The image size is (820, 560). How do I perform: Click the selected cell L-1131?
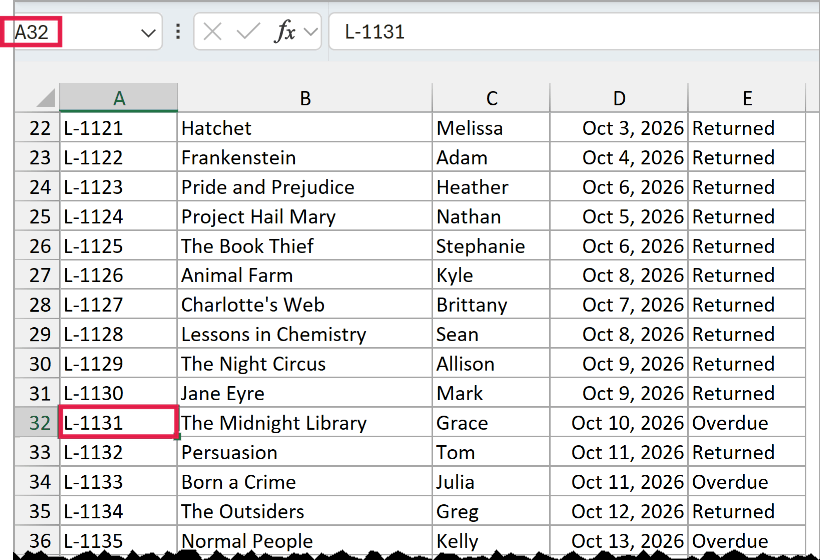tap(119, 422)
